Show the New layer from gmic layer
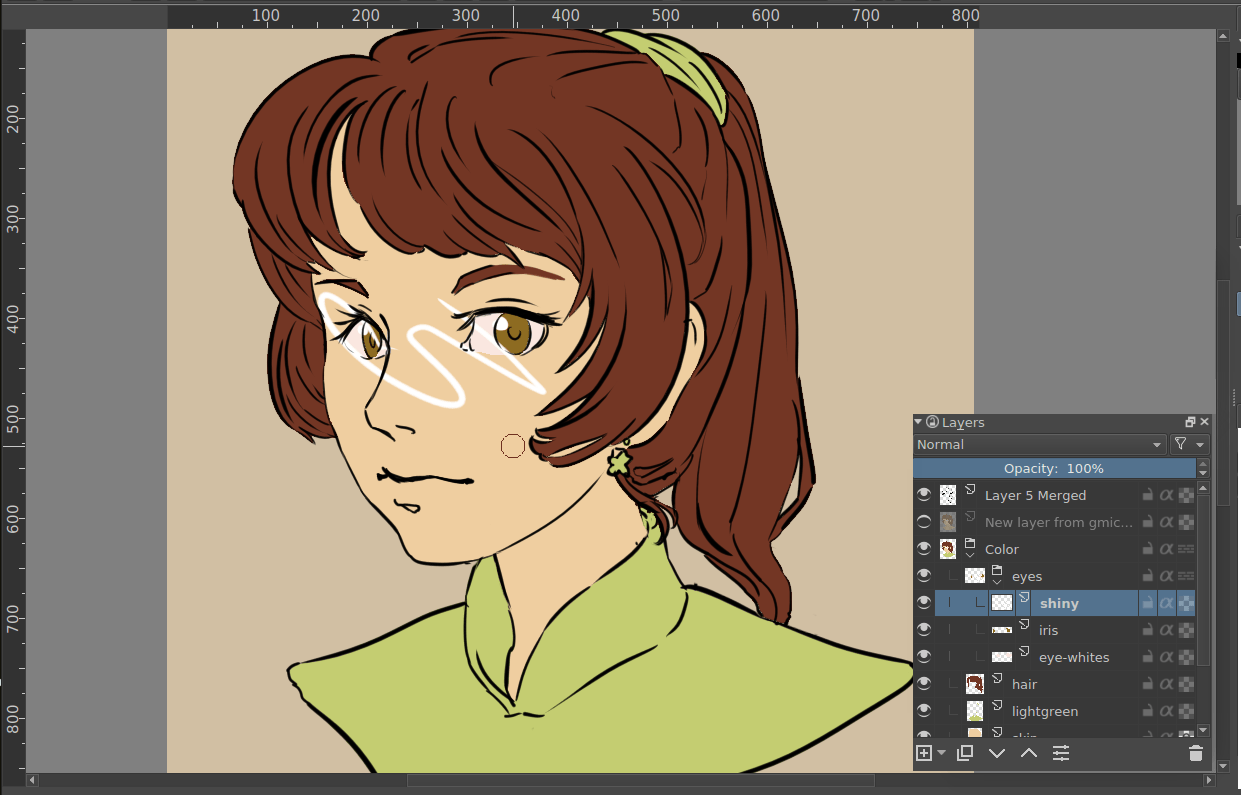Image resolution: width=1241 pixels, height=795 pixels. point(924,522)
